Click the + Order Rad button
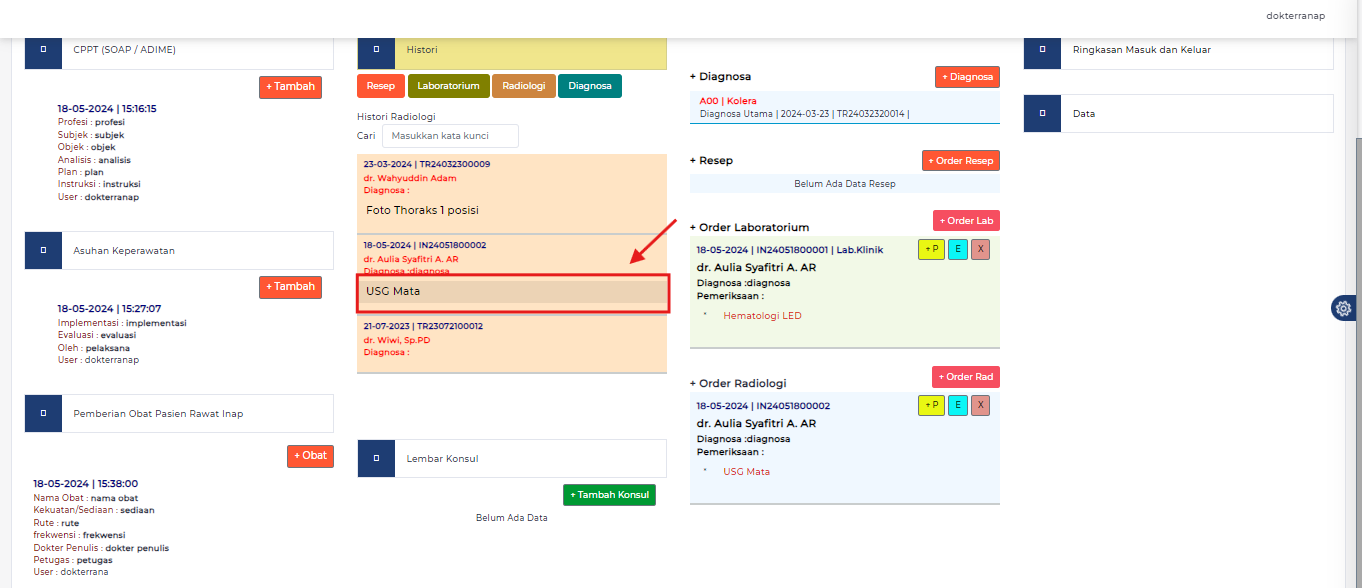 965,377
